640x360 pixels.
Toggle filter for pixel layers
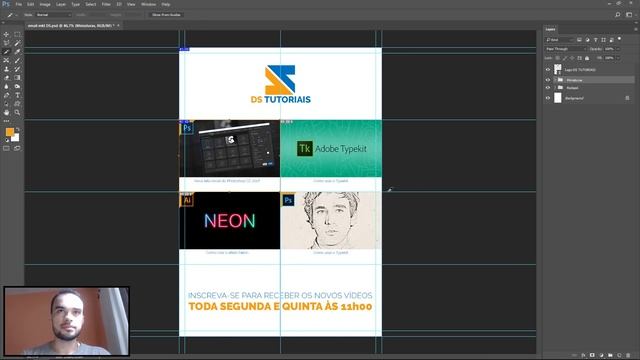click(579, 40)
